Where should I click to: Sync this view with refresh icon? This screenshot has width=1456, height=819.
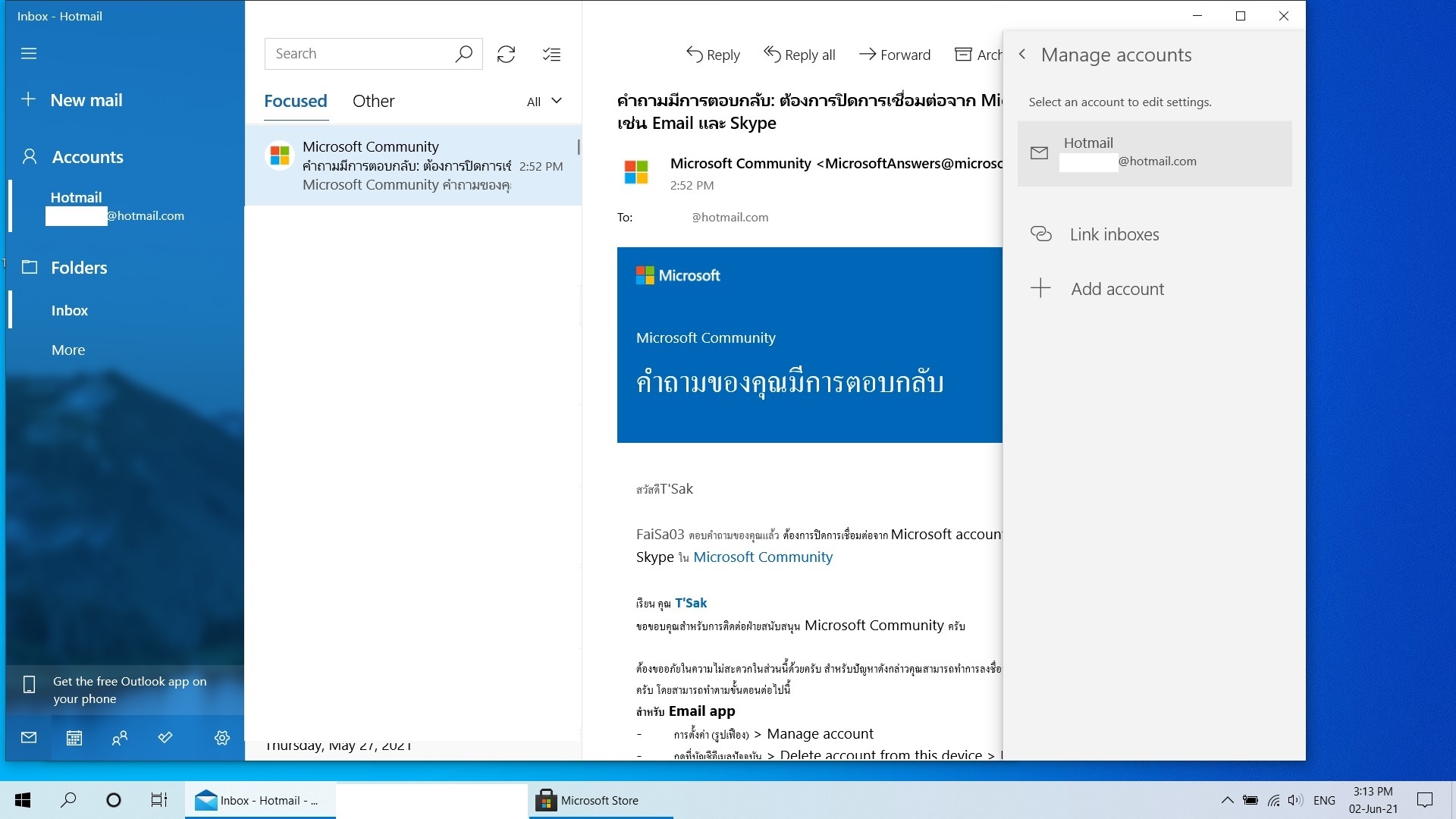(506, 55)
